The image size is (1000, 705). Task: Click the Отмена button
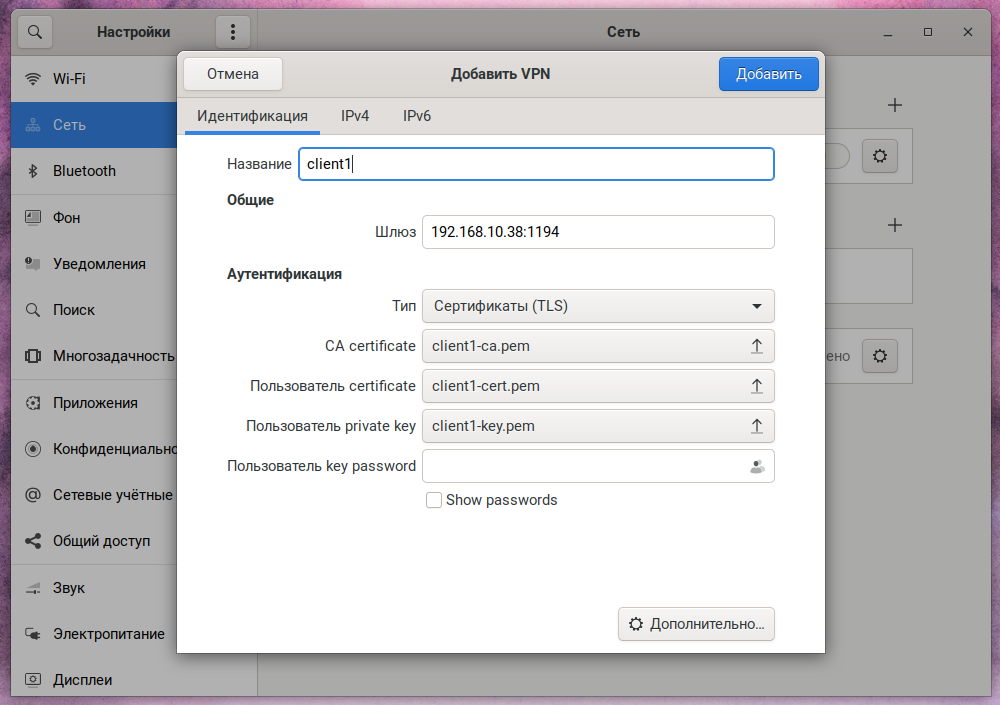pos(233,74)
